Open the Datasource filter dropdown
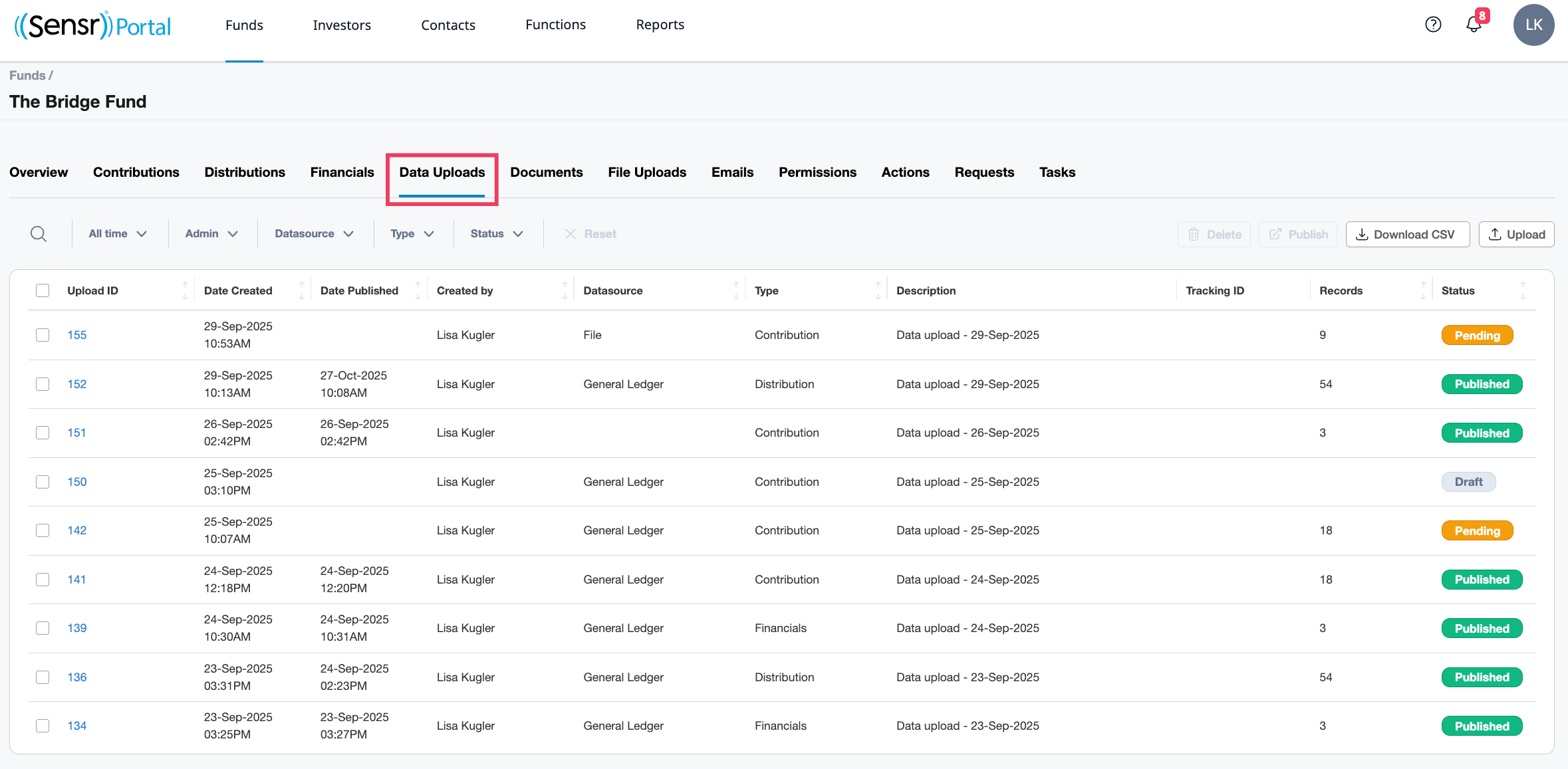This screenshot has height=769, width=1568. point(314,234)
